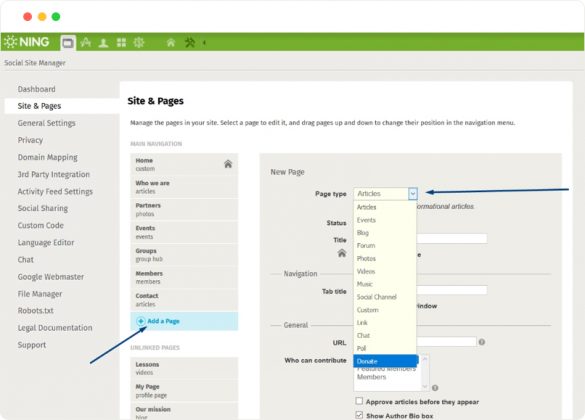Click the URL help info icon
585x420 pixels.
click(x=482, y=342)
